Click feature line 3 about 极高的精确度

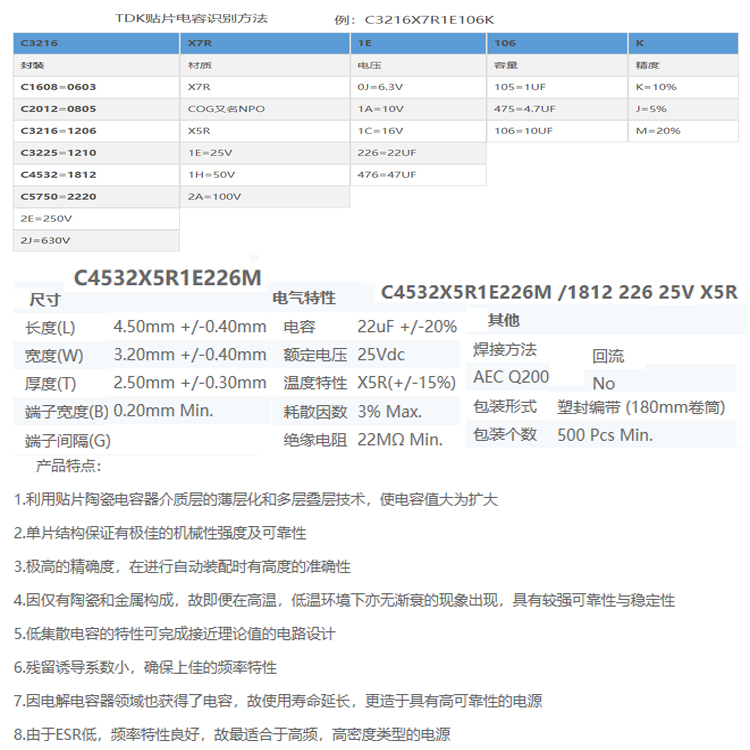(x=182, y=567)
